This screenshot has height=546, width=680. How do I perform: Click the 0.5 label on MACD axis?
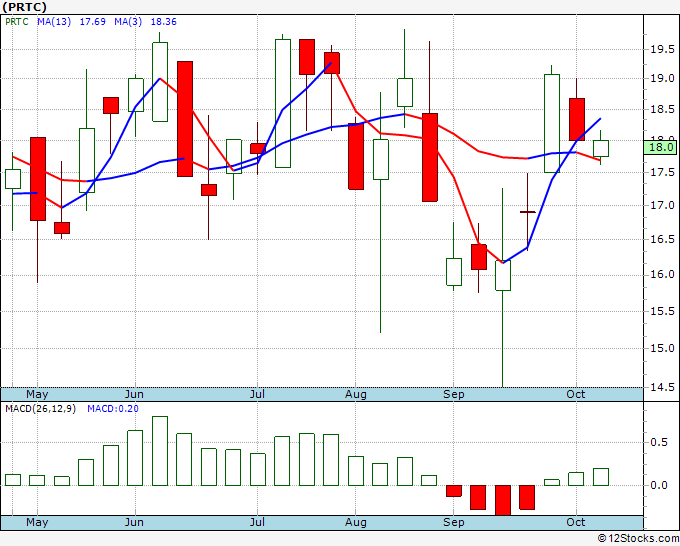pyautogui.click(x=659, y=442)
